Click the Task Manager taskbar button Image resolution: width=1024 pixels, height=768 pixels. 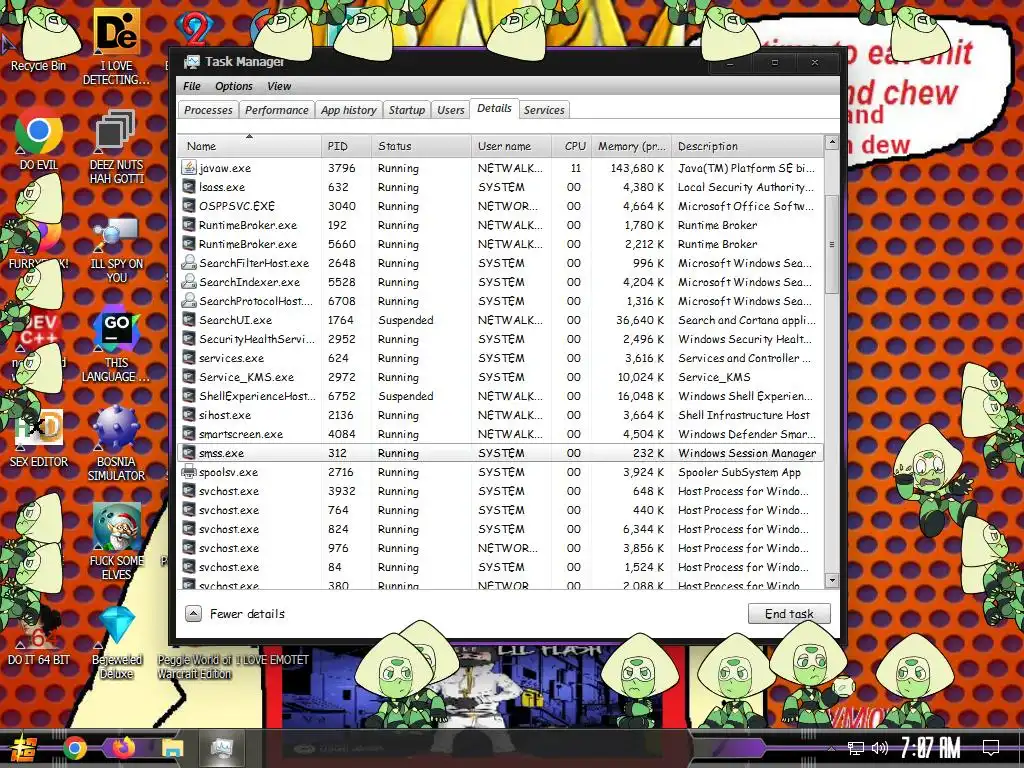221,748
